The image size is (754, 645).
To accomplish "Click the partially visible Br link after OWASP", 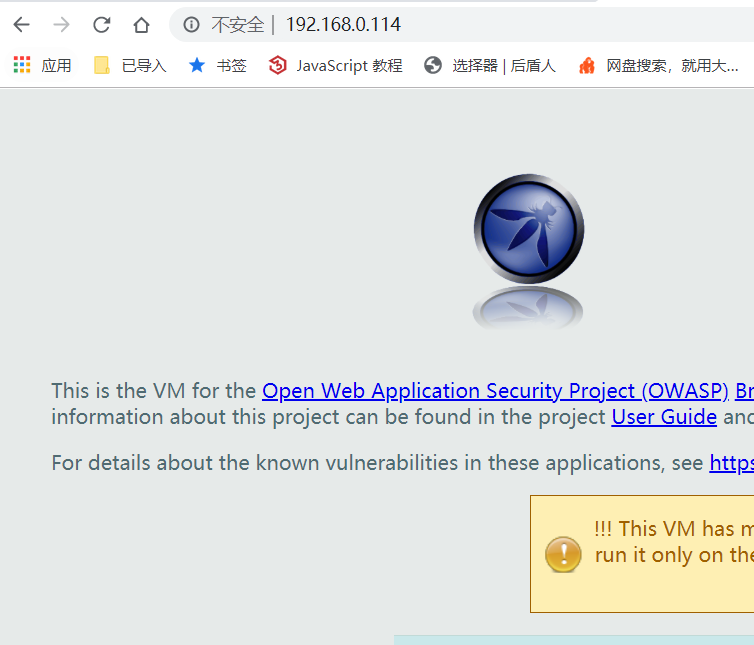I will click(744, 391).
